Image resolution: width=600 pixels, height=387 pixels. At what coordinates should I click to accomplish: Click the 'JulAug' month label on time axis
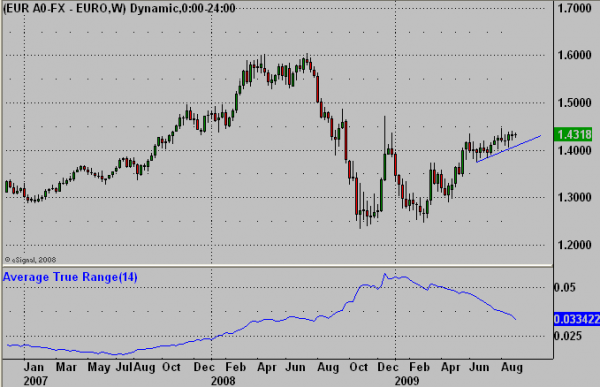click(x=135, y=367)
